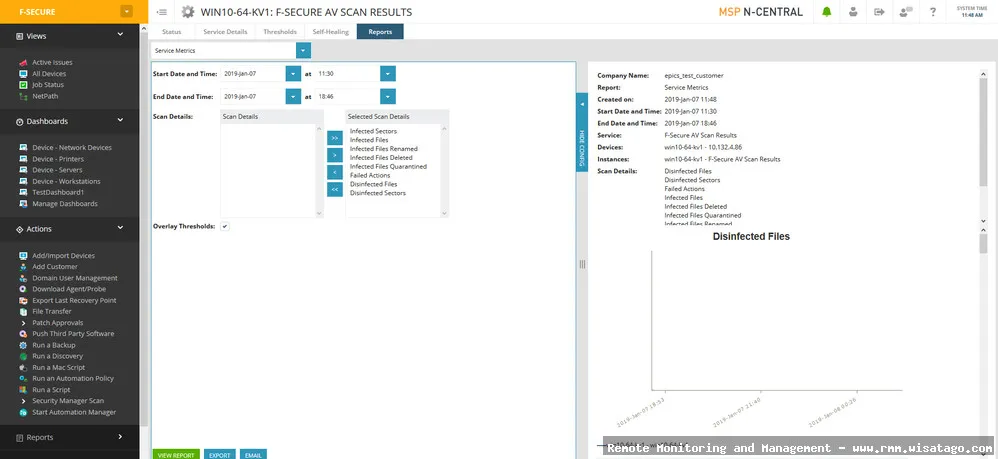Click the remove all (<<) button

(x=335, y=189)
